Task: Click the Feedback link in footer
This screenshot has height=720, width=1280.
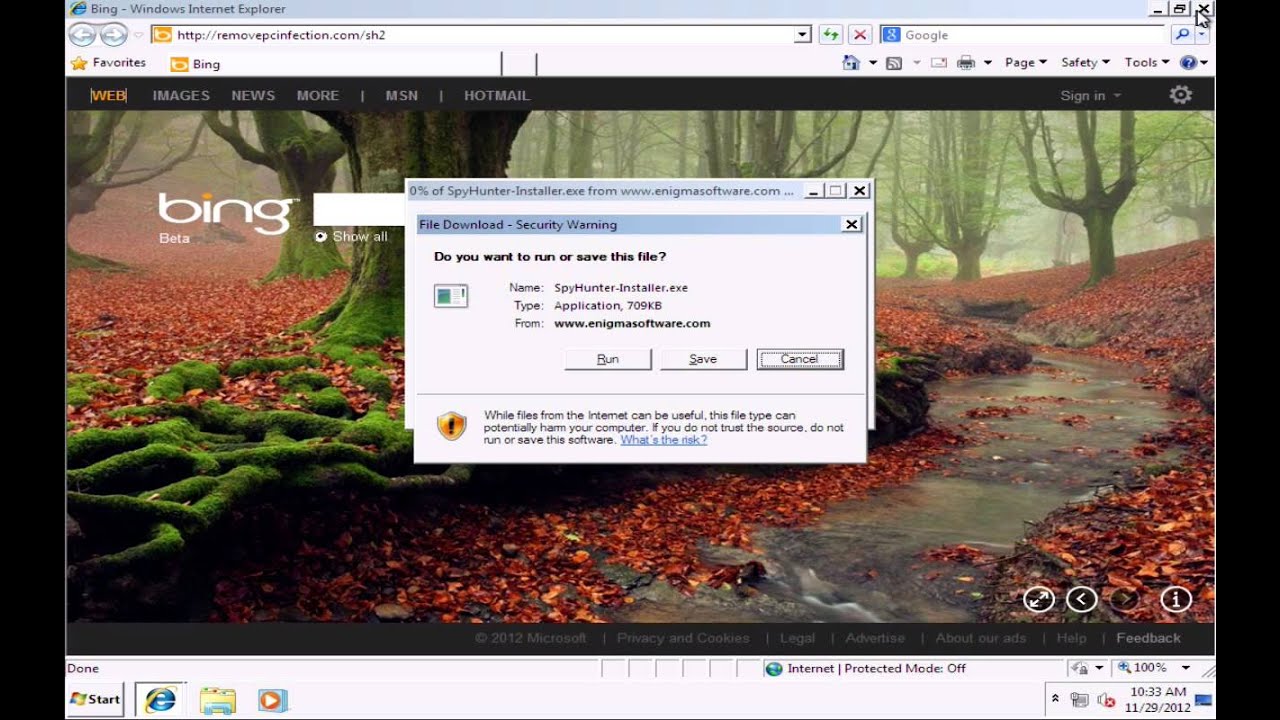Action: pyautogui.click(x=1148, y=638)
